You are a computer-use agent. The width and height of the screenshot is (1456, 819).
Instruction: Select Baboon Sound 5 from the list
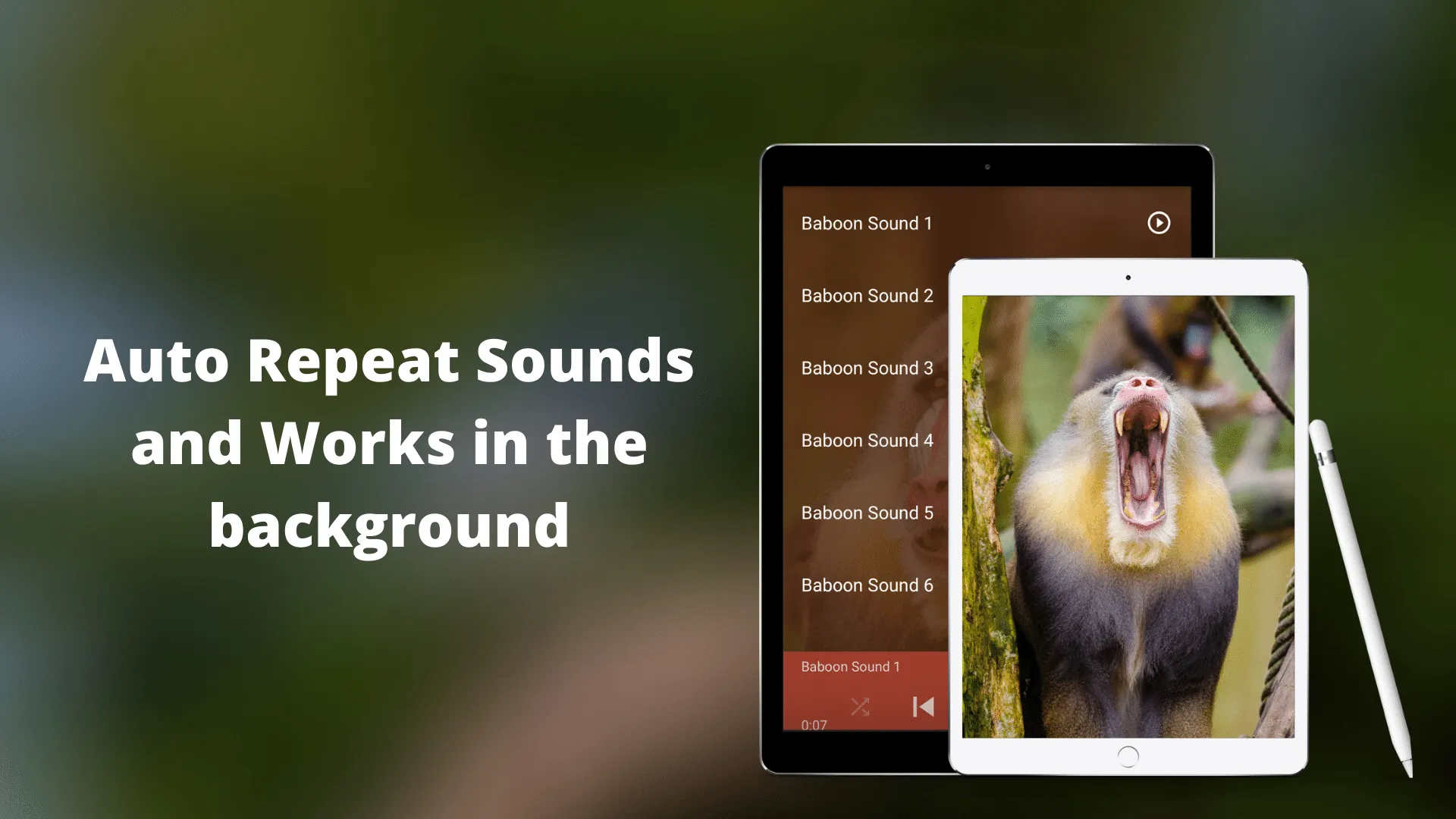click(867, 512)
